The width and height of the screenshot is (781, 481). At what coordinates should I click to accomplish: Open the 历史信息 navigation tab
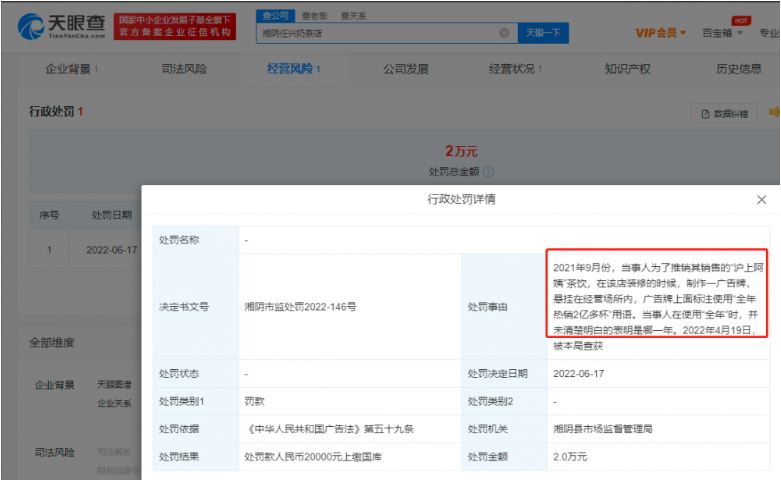(x=739, y=69)
